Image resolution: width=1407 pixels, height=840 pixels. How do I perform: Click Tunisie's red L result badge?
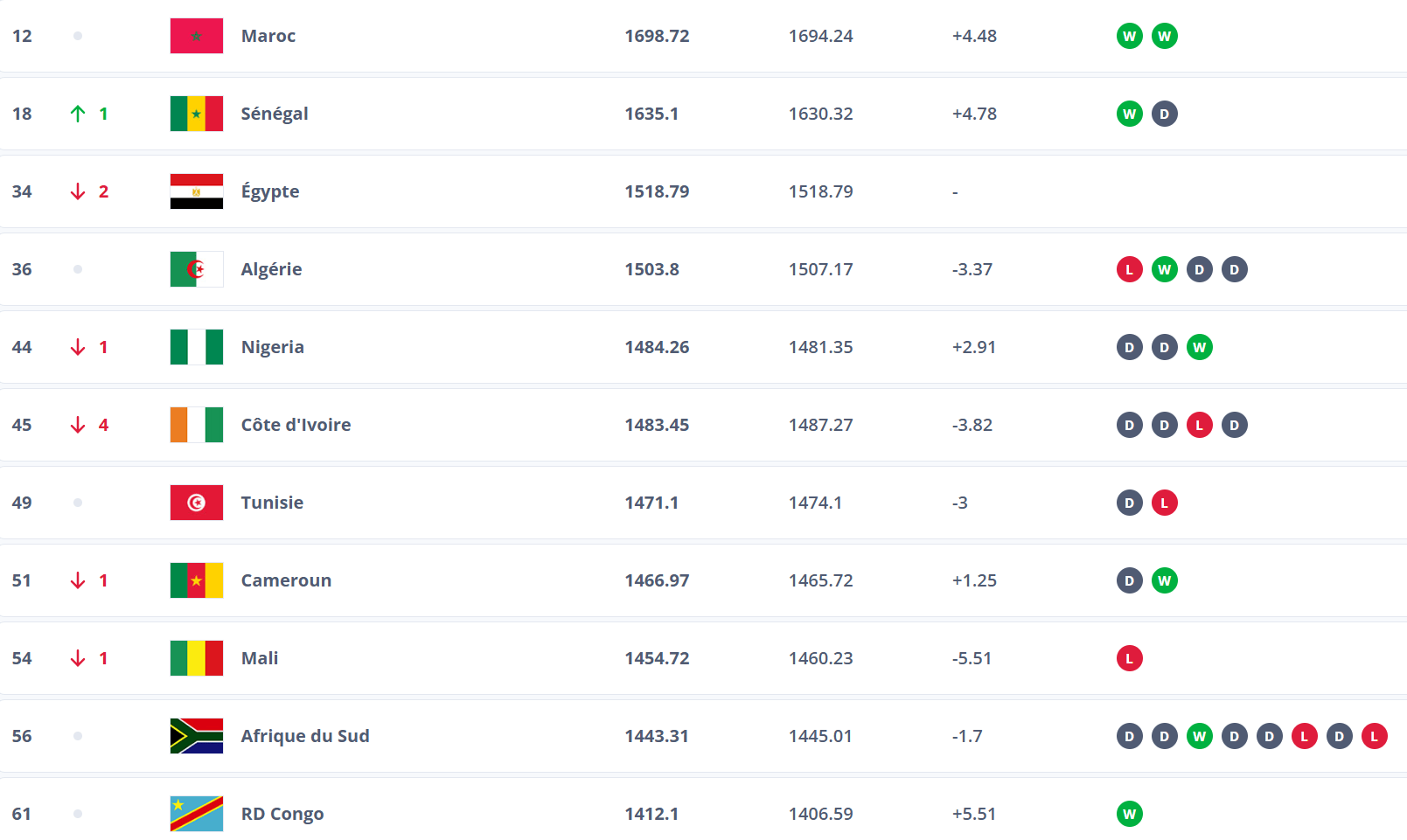[x=1165, y=503]
